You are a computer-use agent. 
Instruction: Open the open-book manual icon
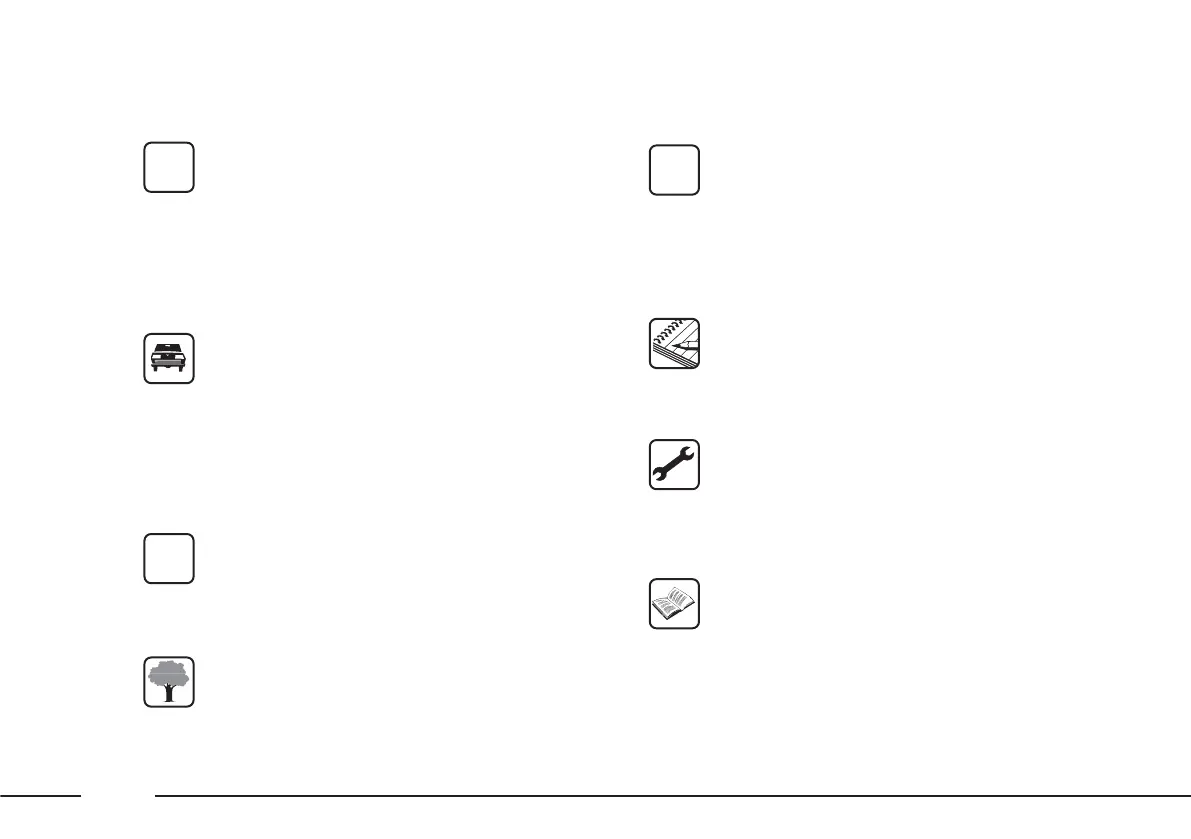pos(674,603)
